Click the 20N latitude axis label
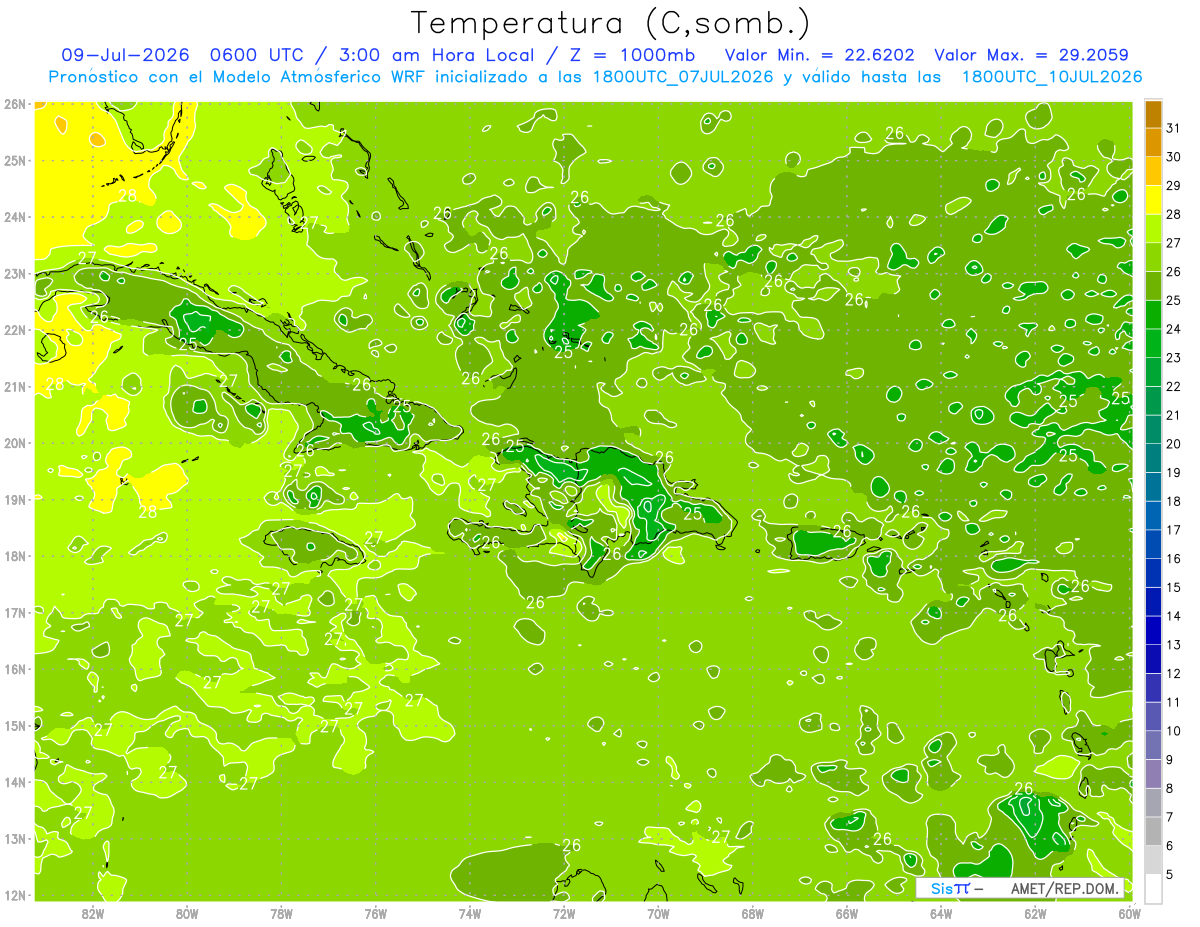The image size is (1200, 927). [14, 442]
